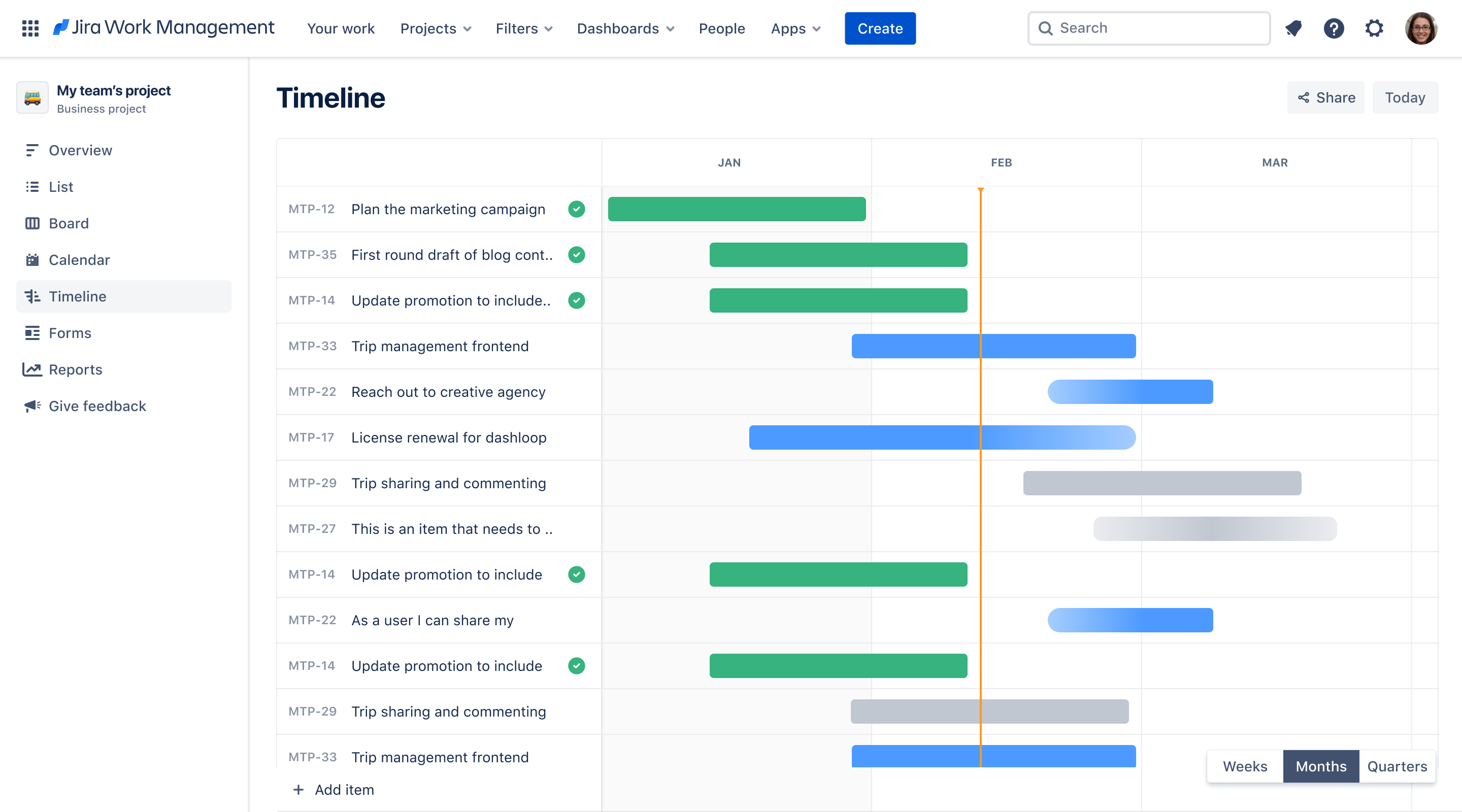1462x812 pixels.
Task: Select Your work in the top menu
Action: [x=341, y=28]
